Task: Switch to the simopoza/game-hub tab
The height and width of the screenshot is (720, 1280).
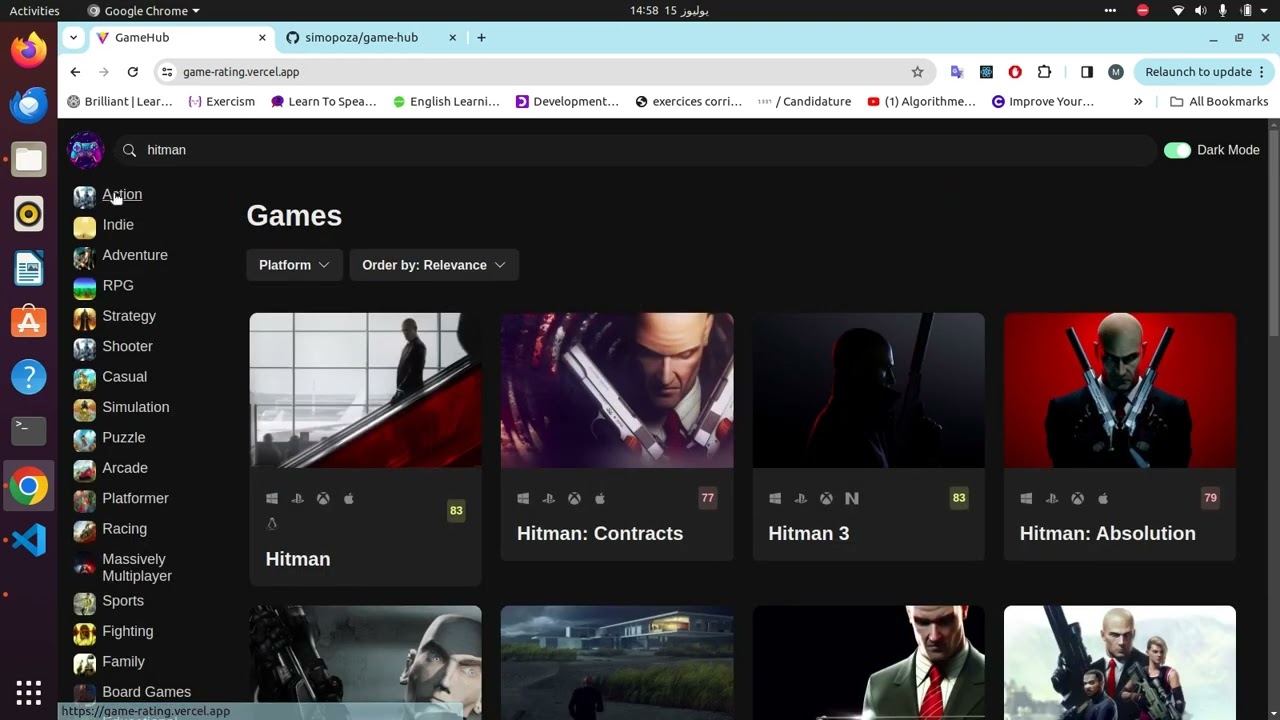Action: pyautogui.click(x=370, y=38)
